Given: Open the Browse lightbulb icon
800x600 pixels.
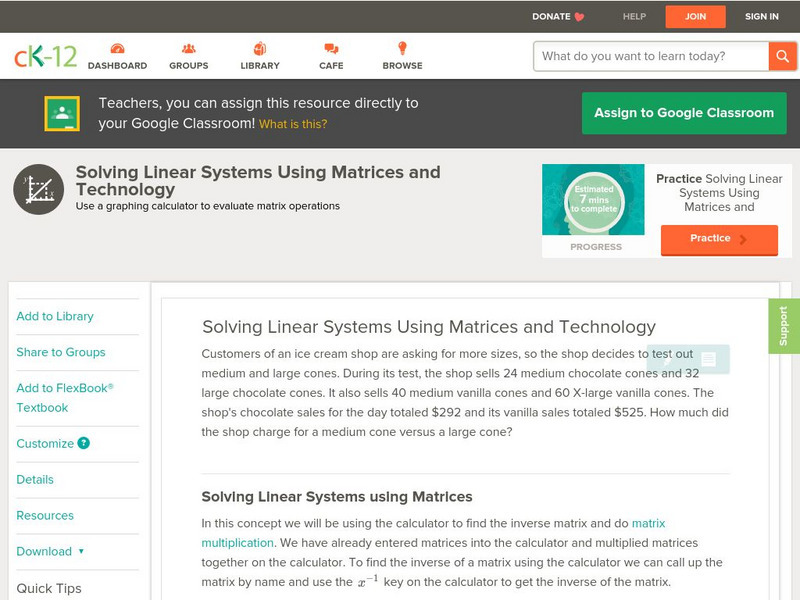Looking at the screenshot, I should tap(402, 49).
